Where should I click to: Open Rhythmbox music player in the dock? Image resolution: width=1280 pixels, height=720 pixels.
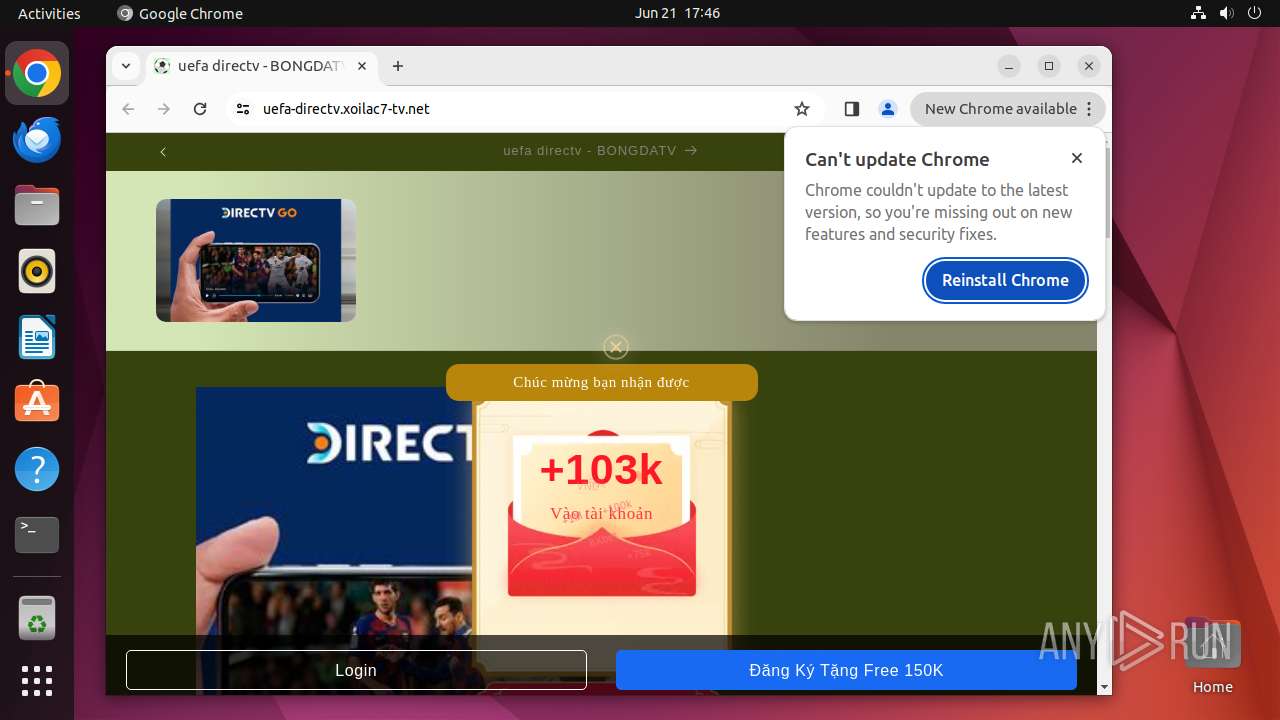37,271
